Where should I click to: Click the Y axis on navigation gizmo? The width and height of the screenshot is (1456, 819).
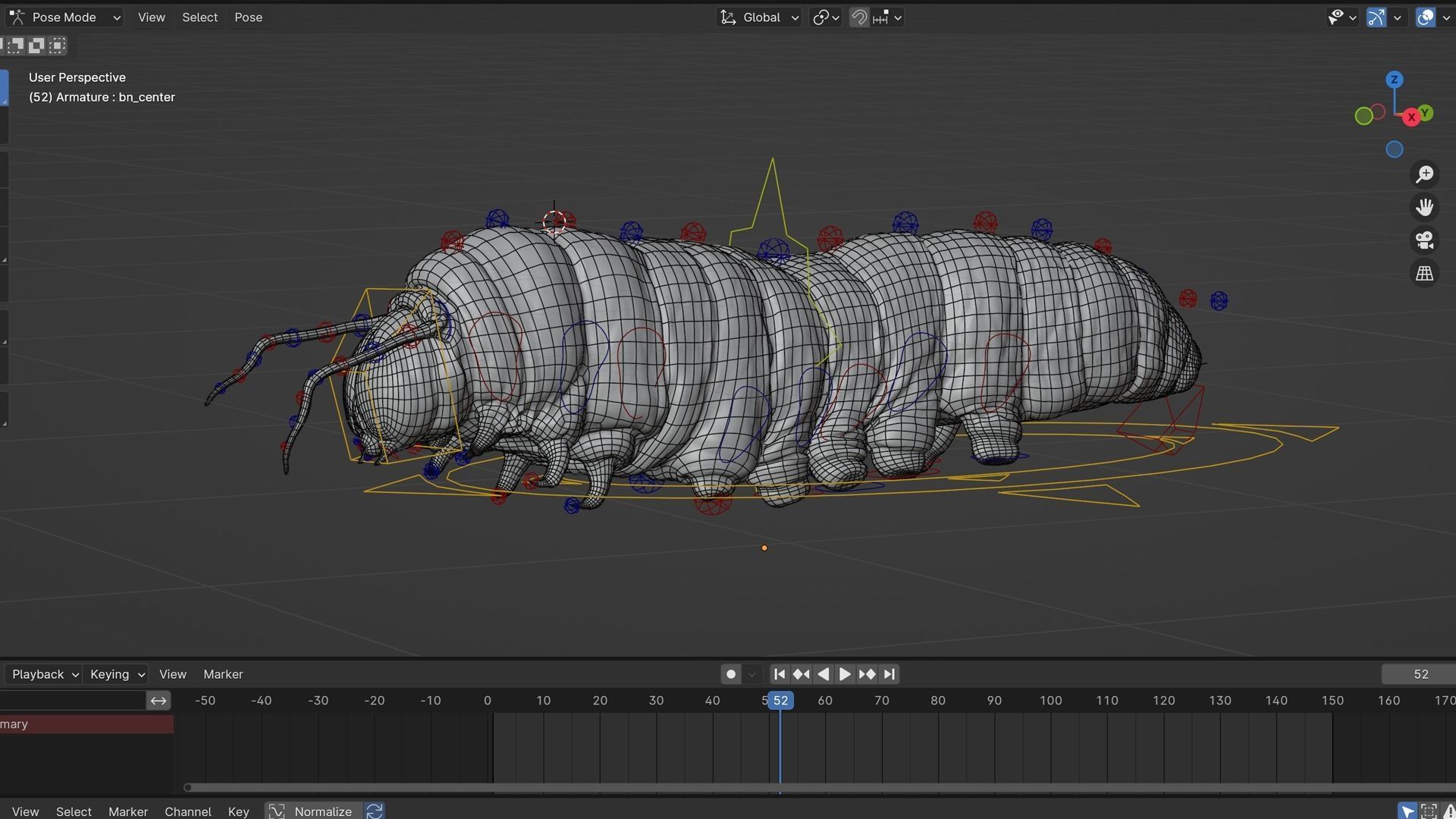1426,112
